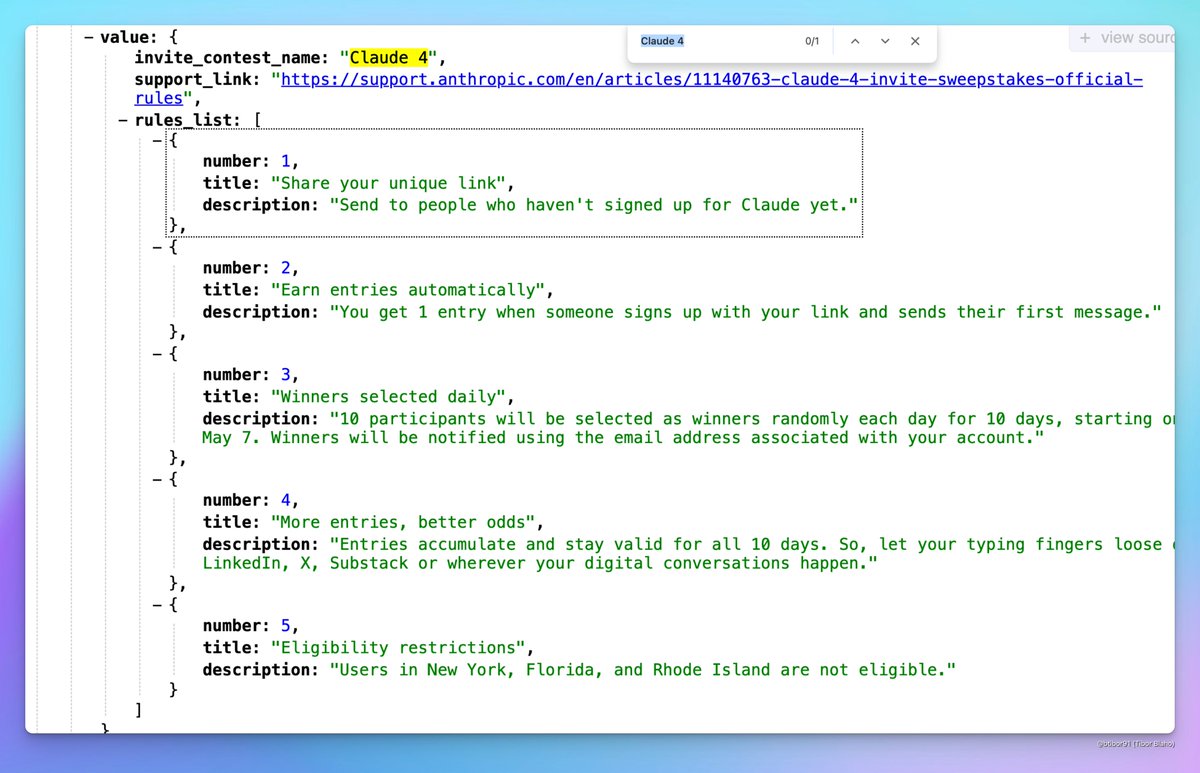This screenshot has width=1200, height=773.
Task: Click the number value 5
Action: [285, 626]
